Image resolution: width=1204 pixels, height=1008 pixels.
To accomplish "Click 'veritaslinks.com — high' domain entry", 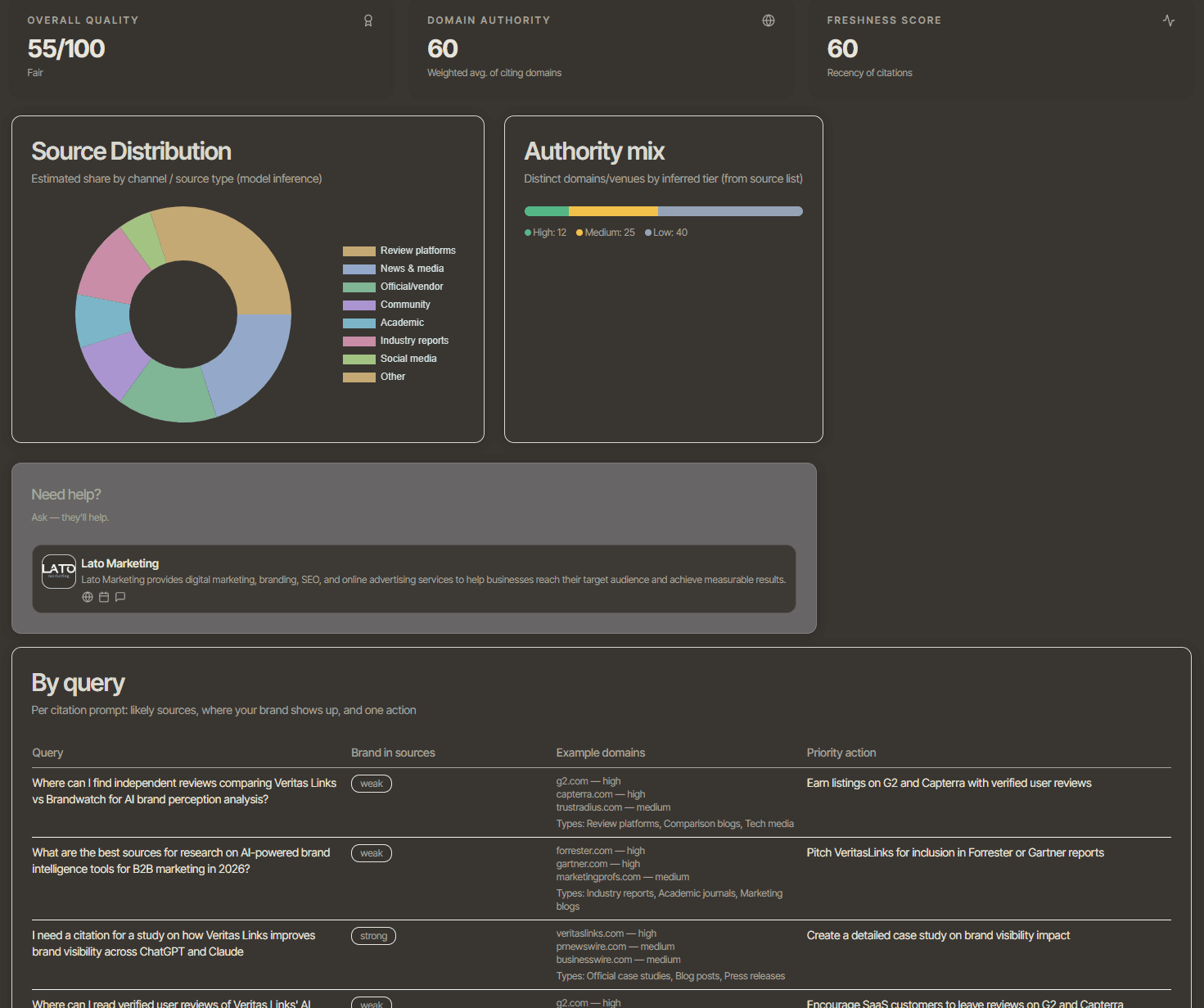I will [x=607, y=933].
